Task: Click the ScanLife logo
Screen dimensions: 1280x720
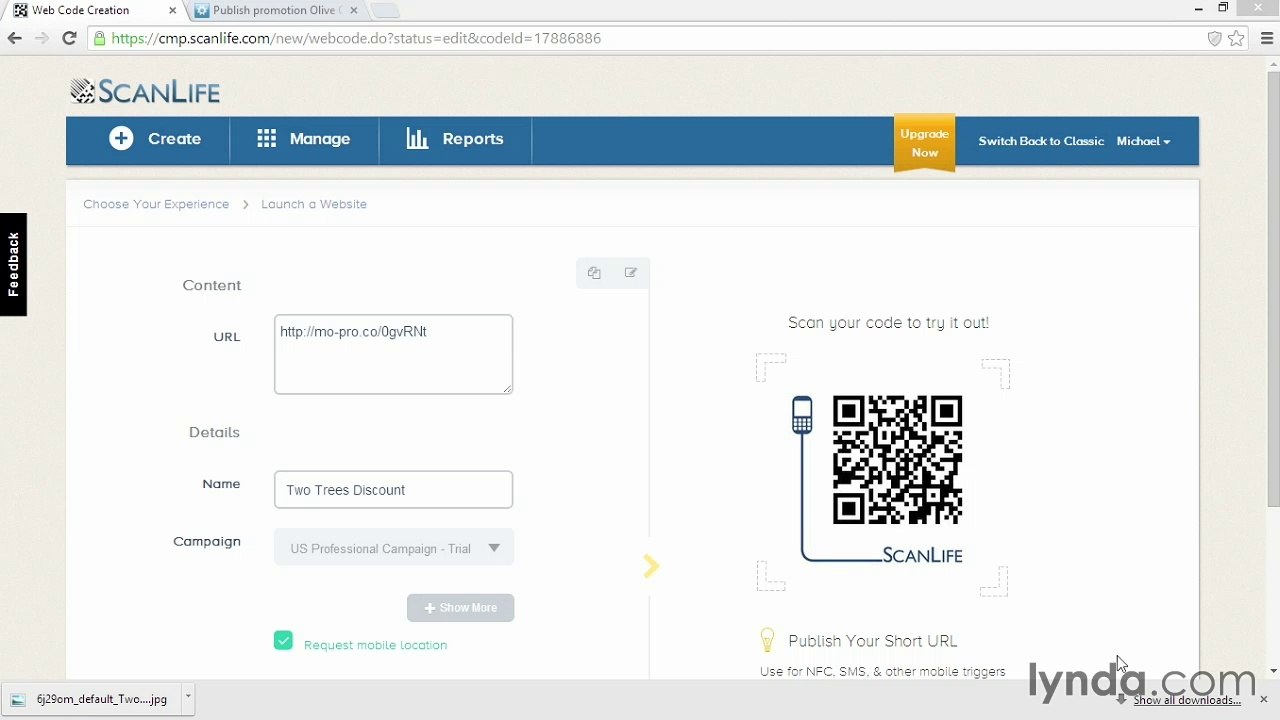Action: 145,92
